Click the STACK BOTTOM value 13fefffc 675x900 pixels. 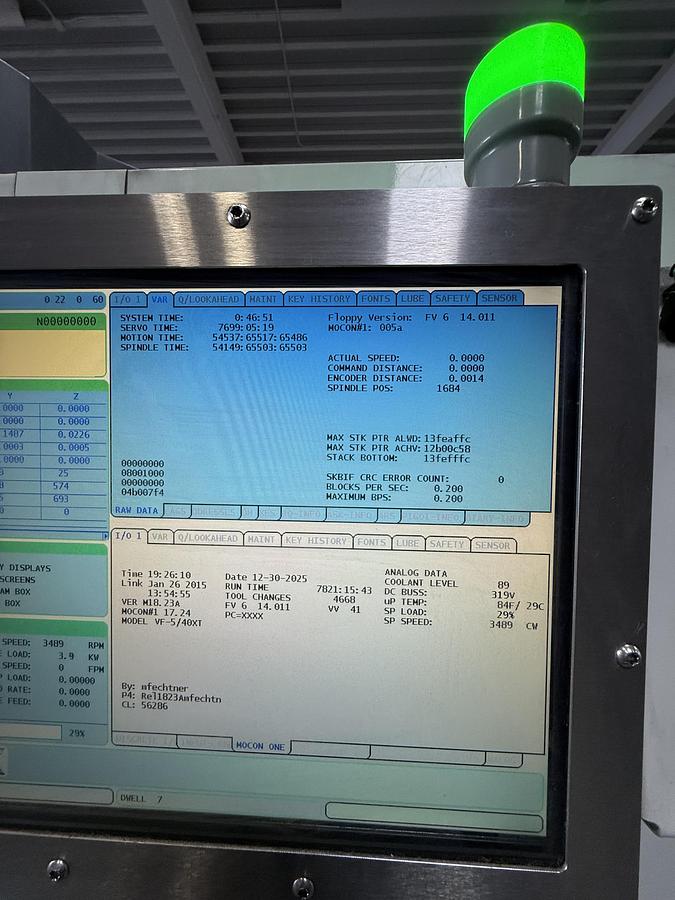click(x=447, y=458)
